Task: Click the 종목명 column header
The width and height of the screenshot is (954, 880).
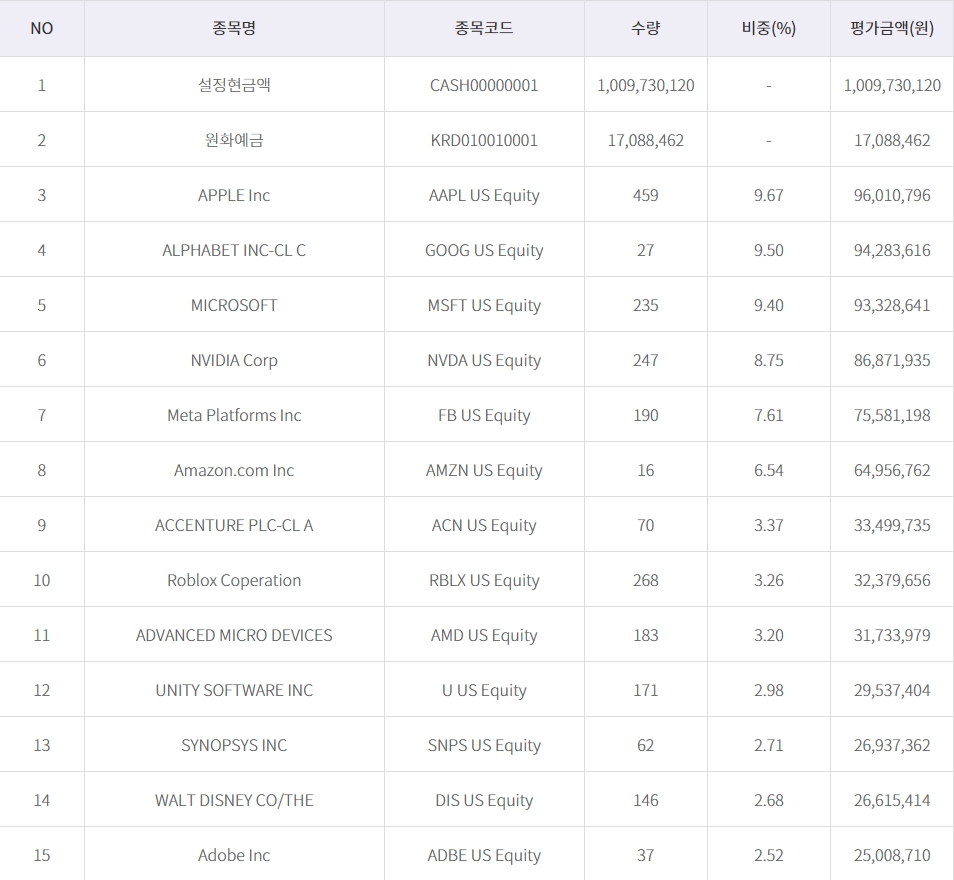Action: pos(234,28)
